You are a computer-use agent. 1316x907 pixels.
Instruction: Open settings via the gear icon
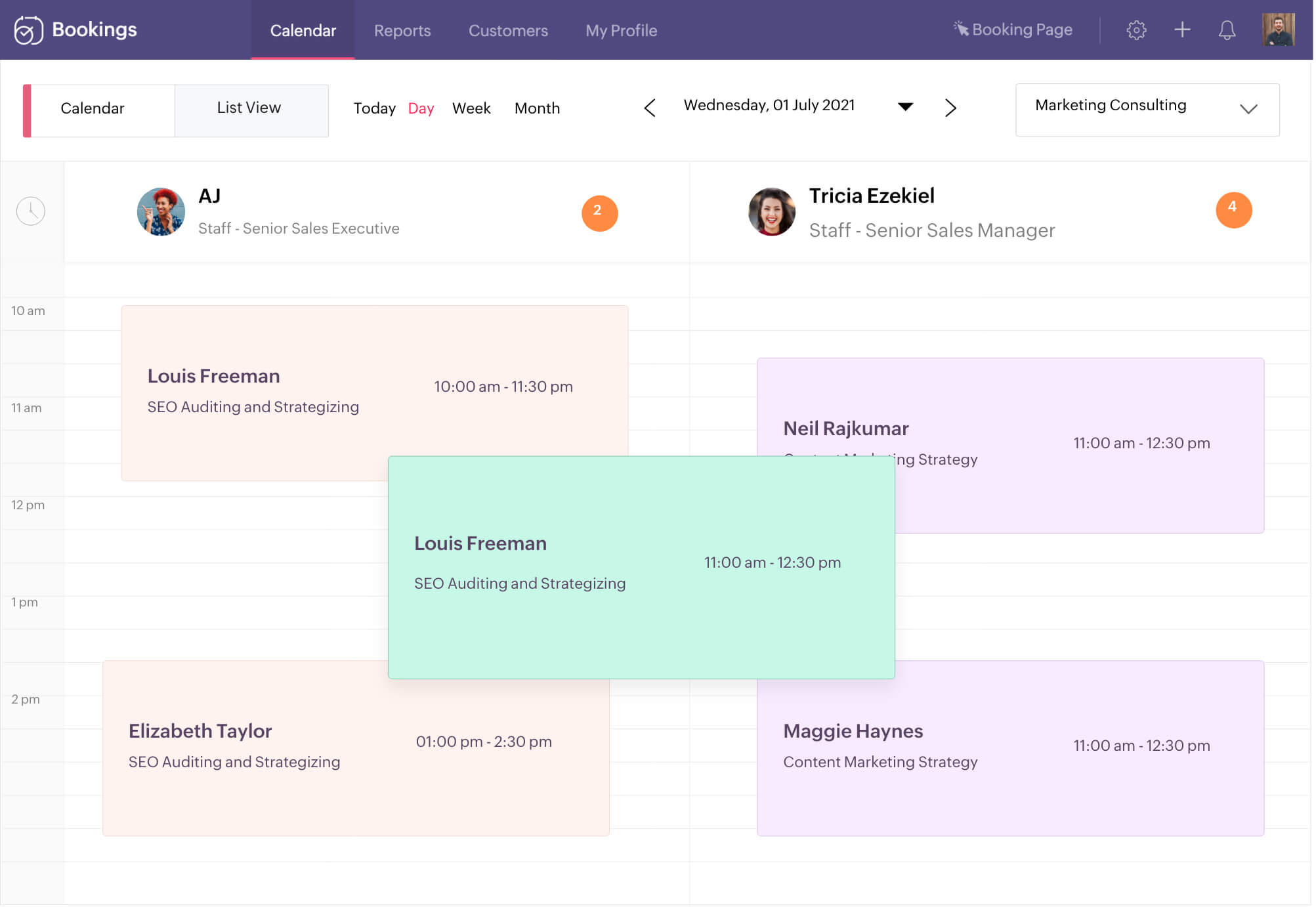click(1136, 30)
